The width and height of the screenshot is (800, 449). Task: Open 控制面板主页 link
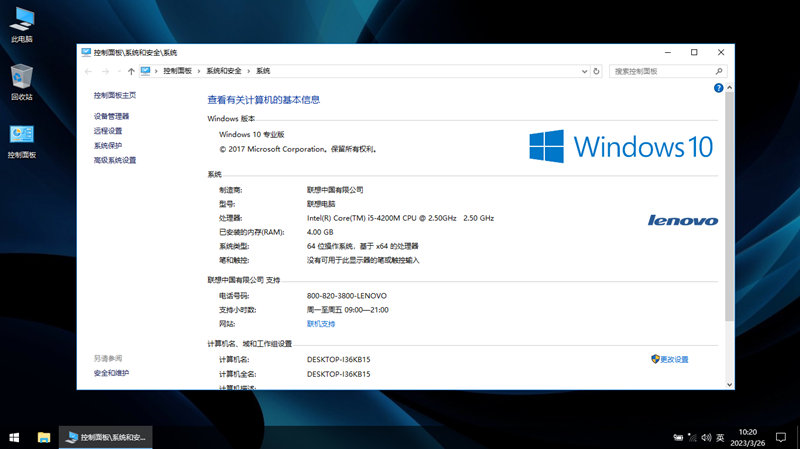click(115, 95)
